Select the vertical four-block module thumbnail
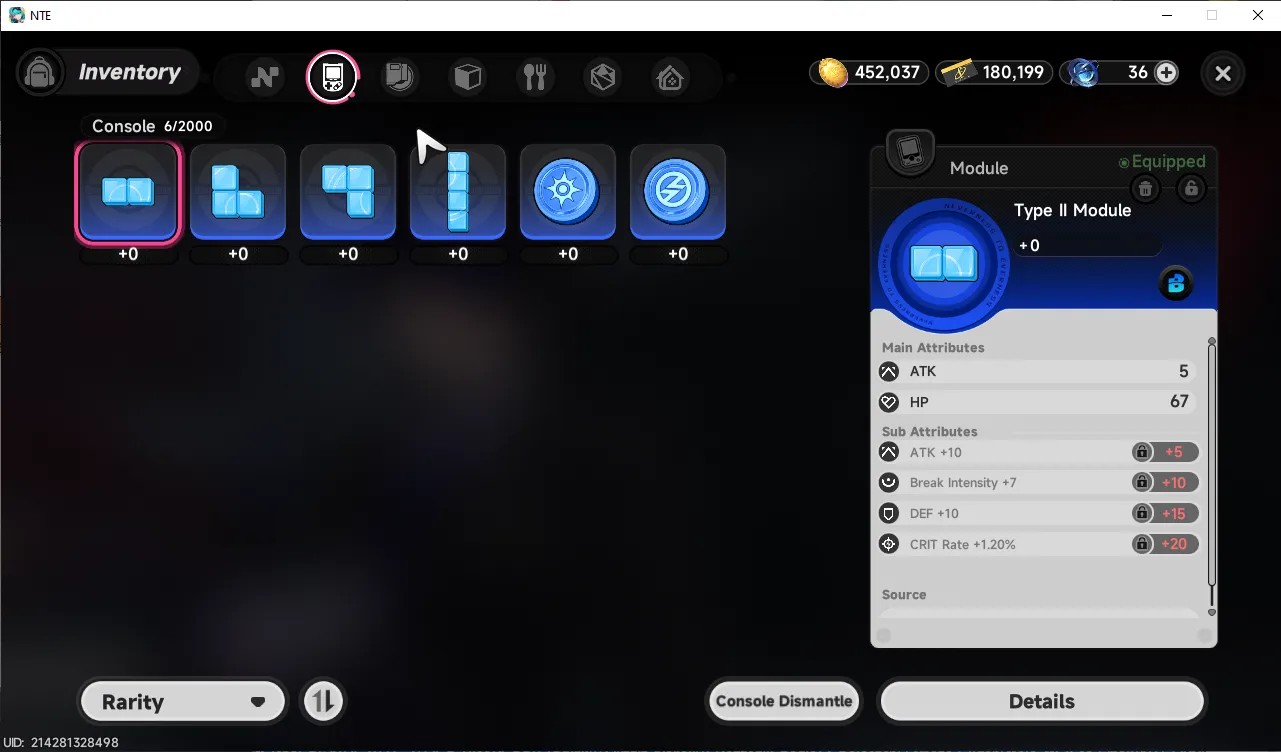 coord(458,192)
